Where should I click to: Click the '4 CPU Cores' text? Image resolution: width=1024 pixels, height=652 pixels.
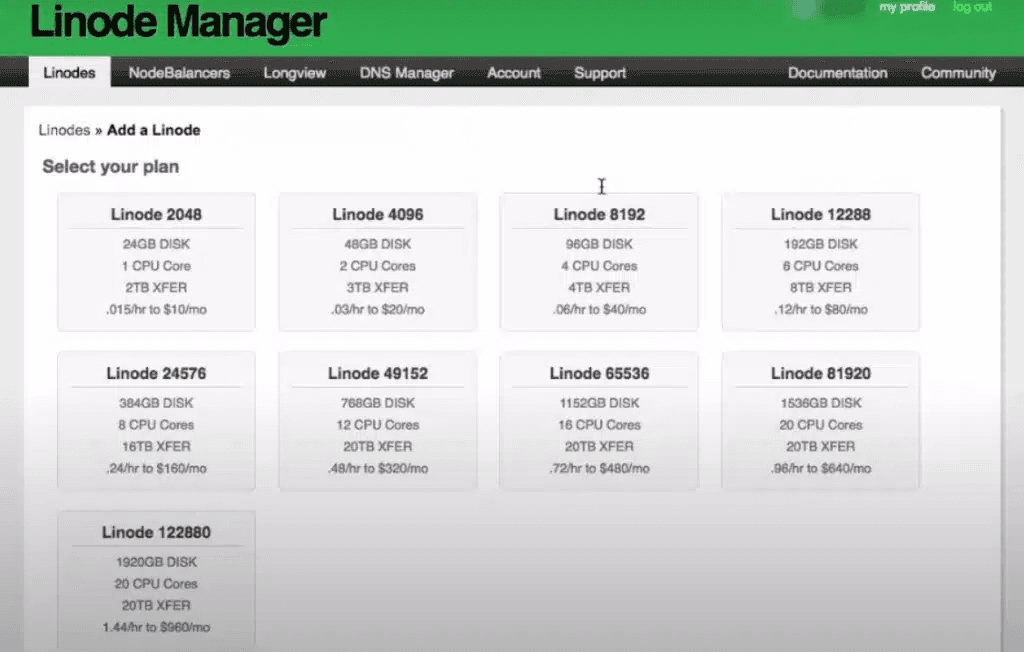click(599, 266)
